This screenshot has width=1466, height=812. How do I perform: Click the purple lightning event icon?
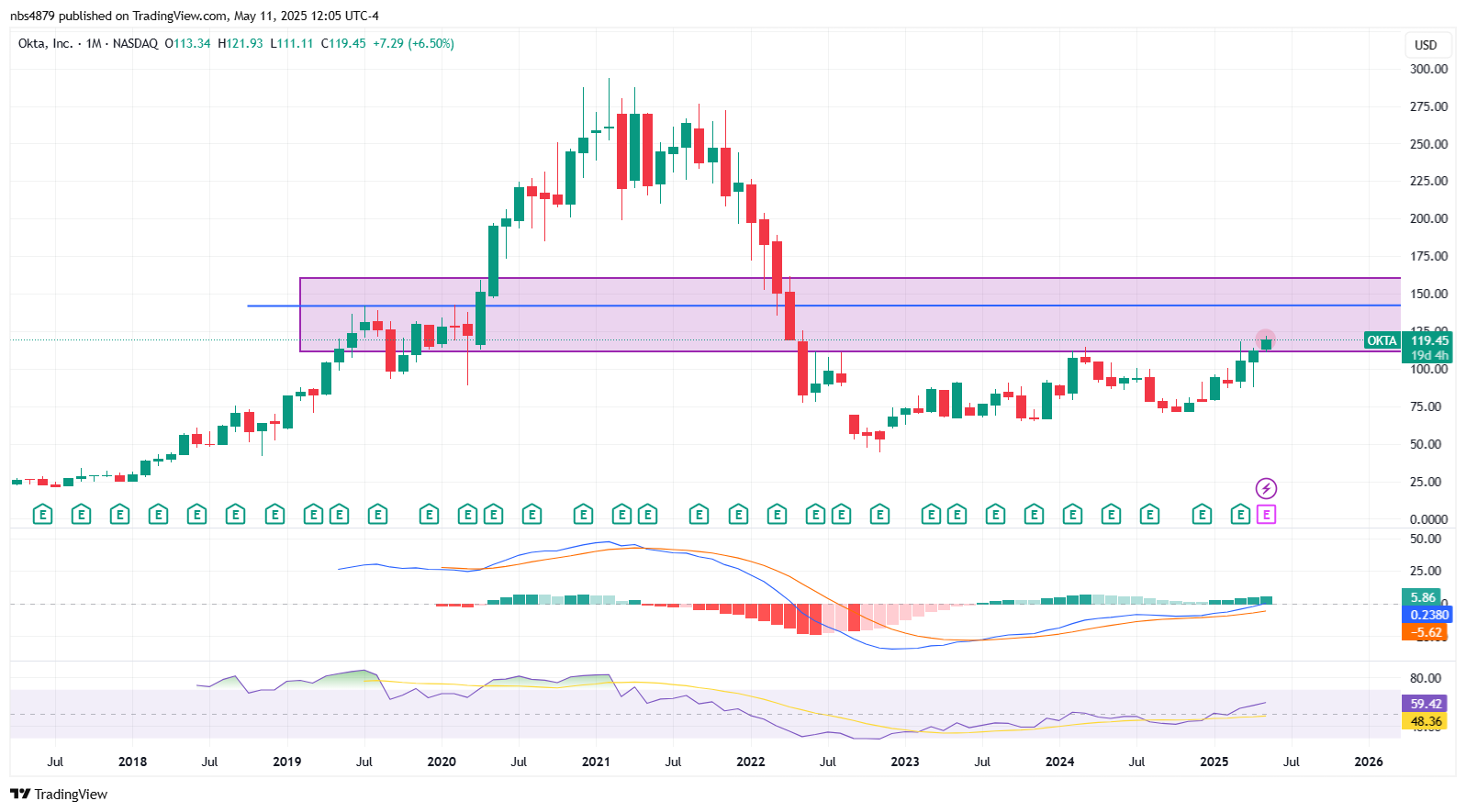pyautogui.click(x=1266, y=488)
